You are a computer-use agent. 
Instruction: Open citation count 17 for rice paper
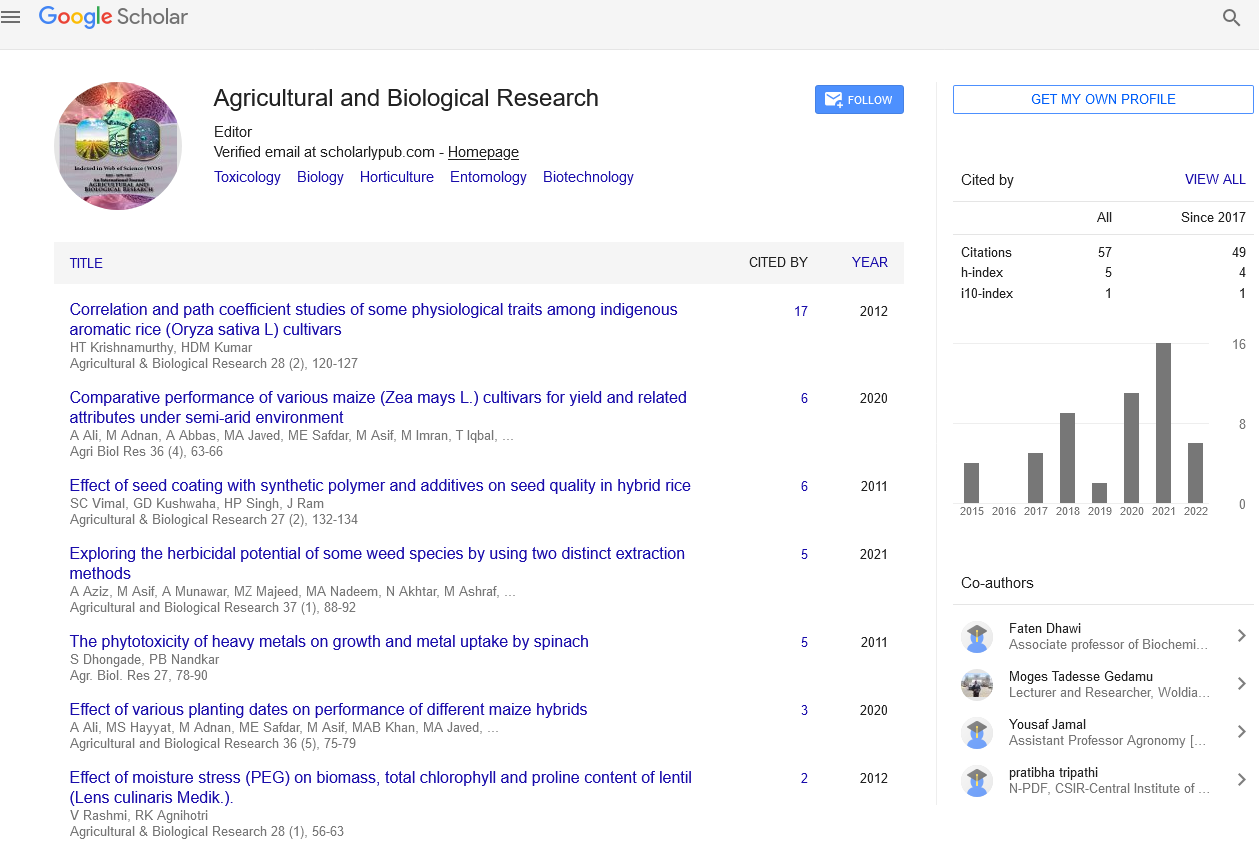tap(801, 311)
